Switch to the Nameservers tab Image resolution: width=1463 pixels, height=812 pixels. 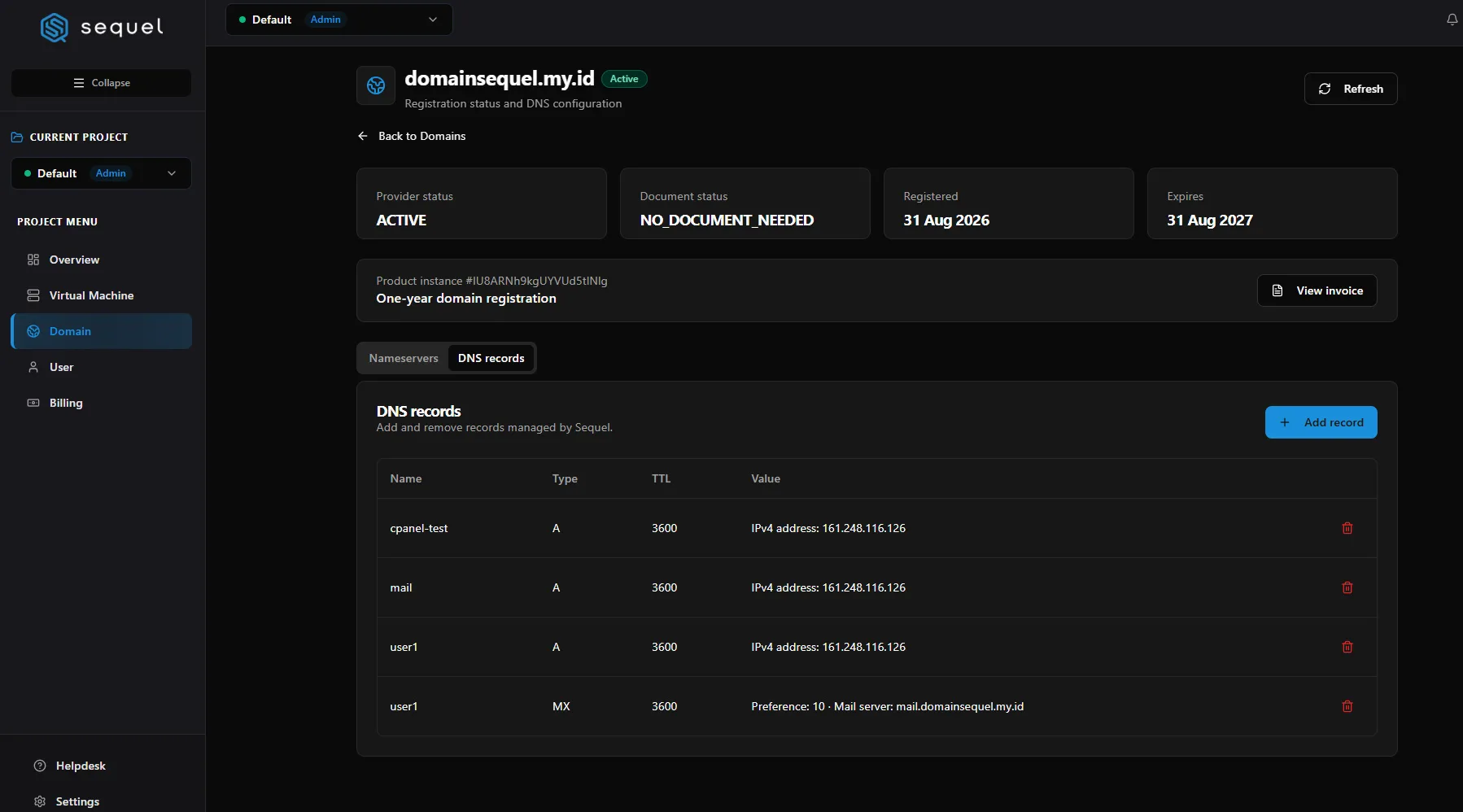404,358
